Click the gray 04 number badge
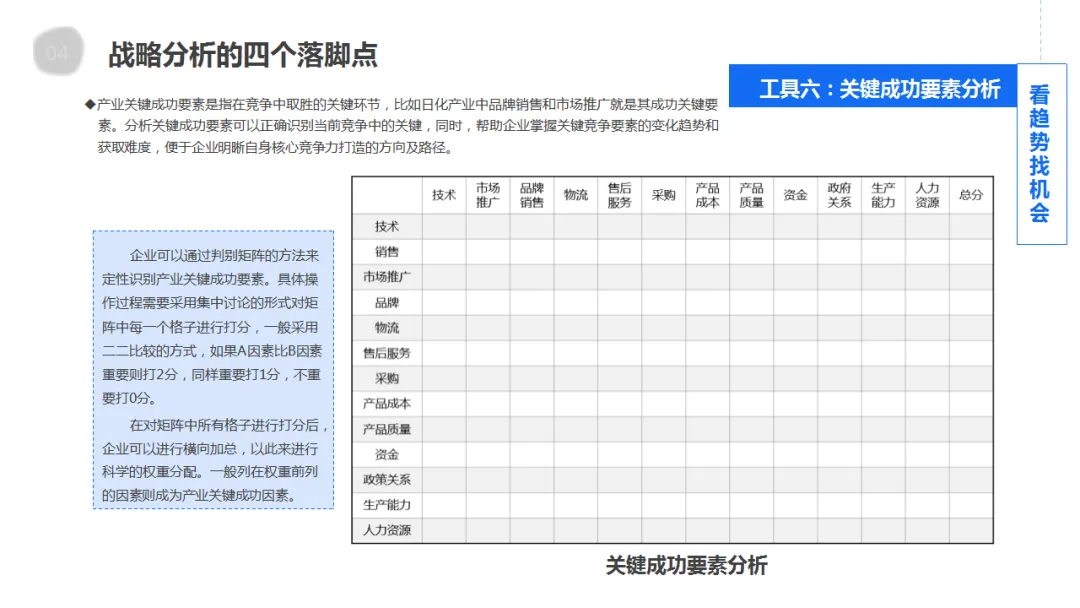 pyautogui.click(x=58, y=52)
